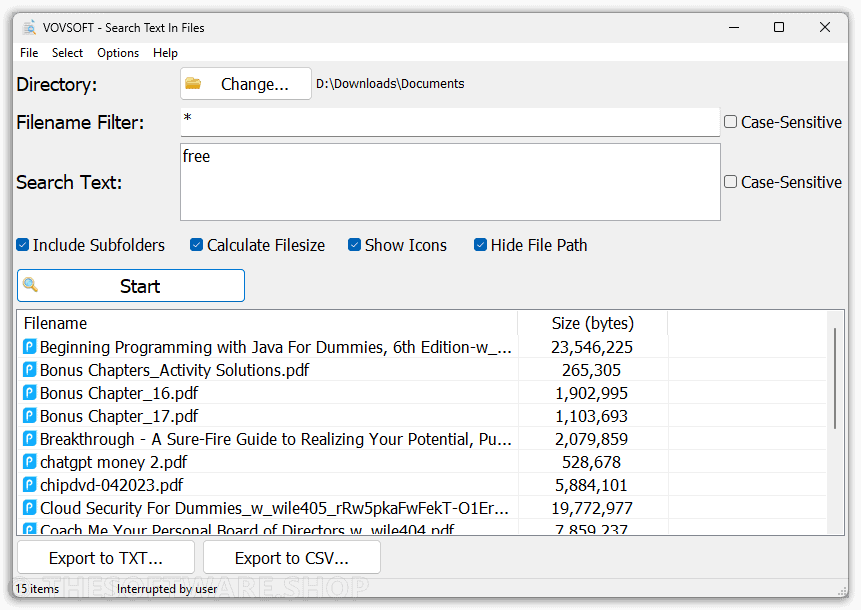The height and width of the screenshot is (610, 861).
Task: Click the PDF icon beside chipdvd-042023.pdf
Action: pyautogui.click(x=30, y=485)
